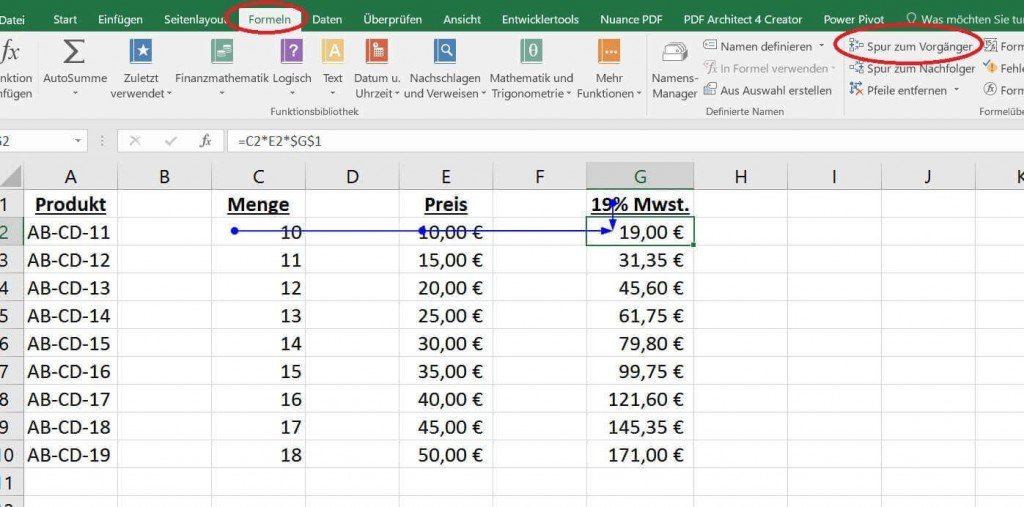Click the cancel X in formula bar
1024x507 pixels.
pyautogui.click(x=135, y=140)
